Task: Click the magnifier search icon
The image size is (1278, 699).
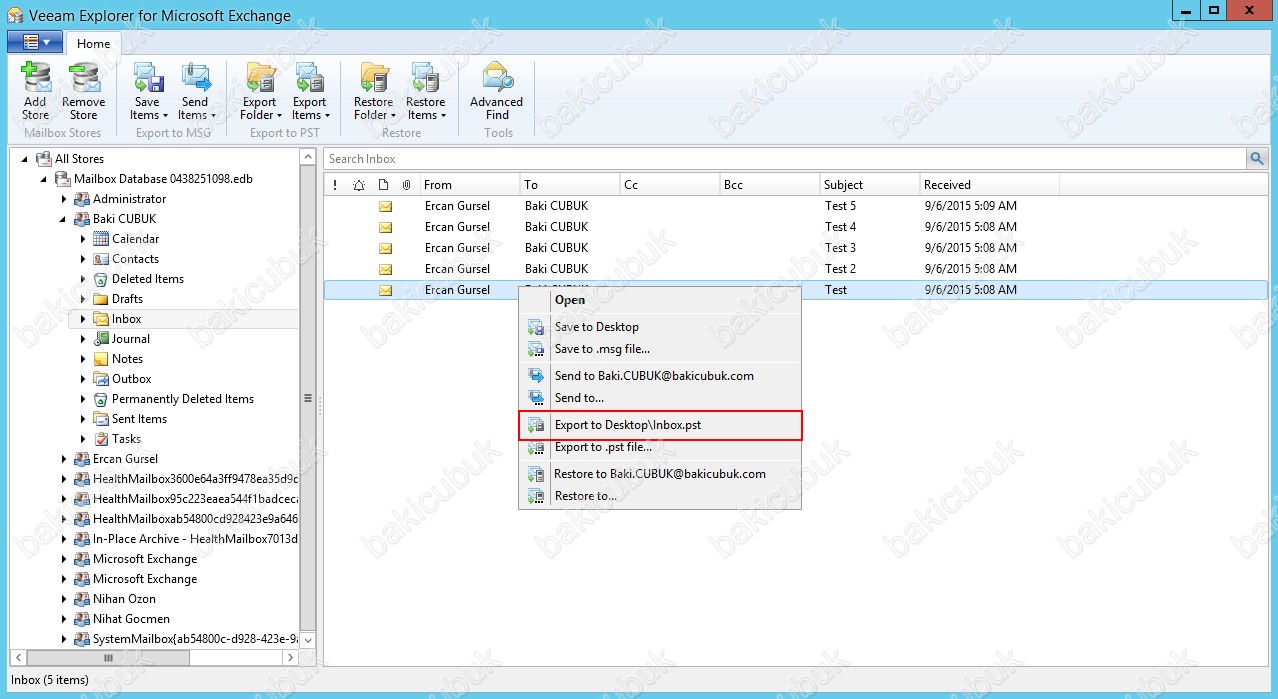Action: [1256, 158]
